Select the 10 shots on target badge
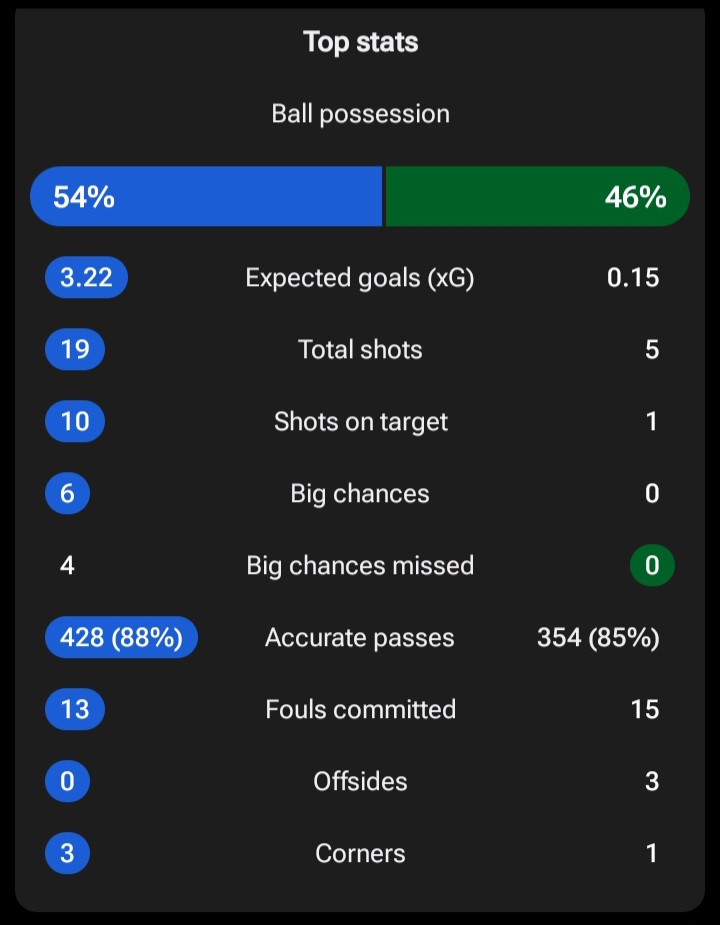This screenshot has width=720, height=925. pyautogui.click(x=75, y=422)
